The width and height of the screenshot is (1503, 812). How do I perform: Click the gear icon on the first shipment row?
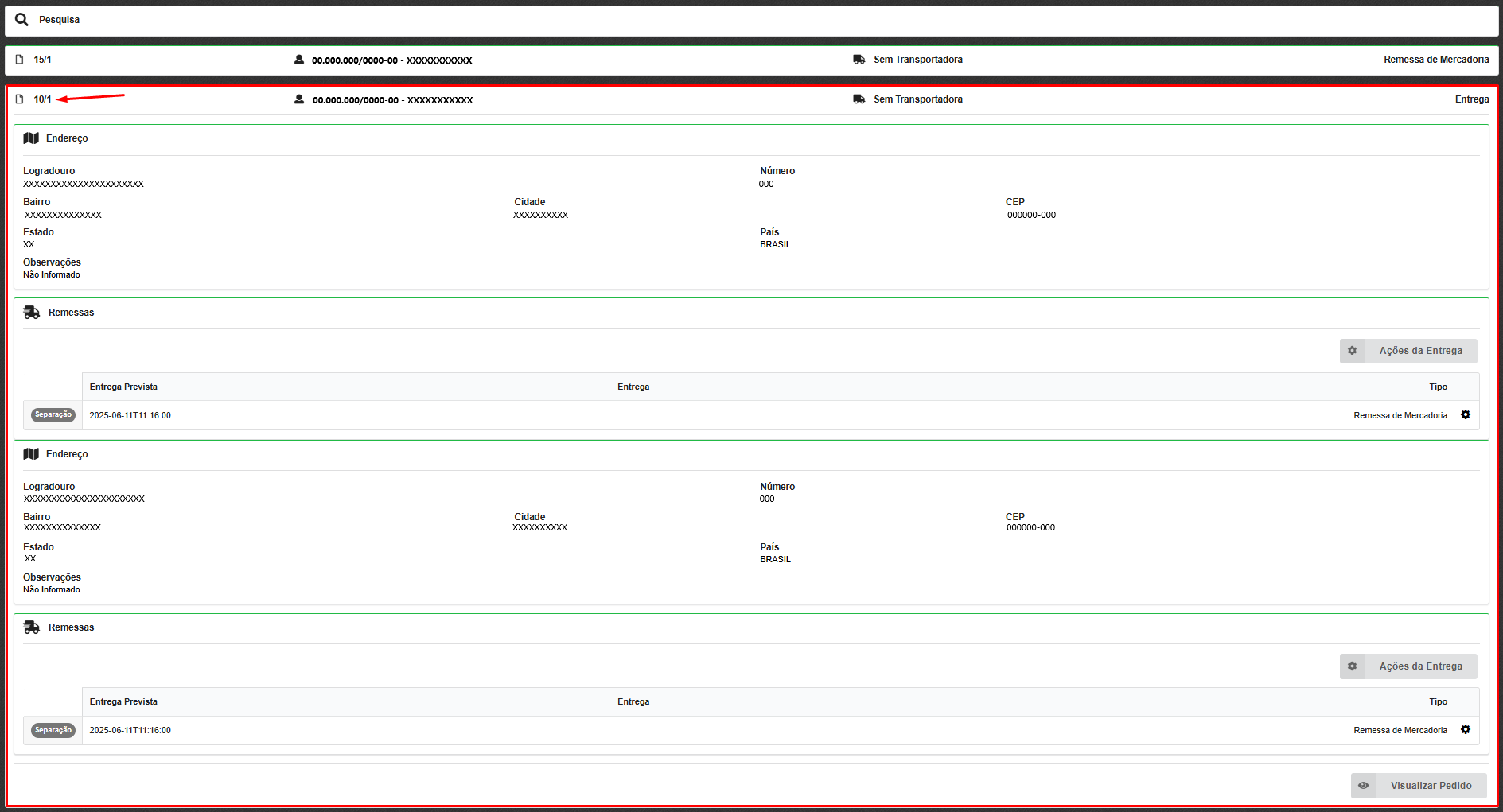click(1466, 415)
